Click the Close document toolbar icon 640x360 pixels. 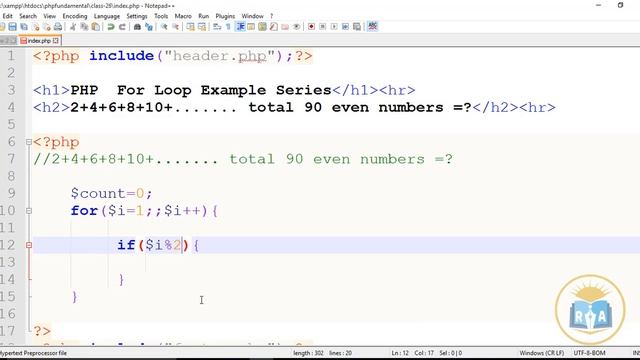pyautogui.click(x=36, y=27)
